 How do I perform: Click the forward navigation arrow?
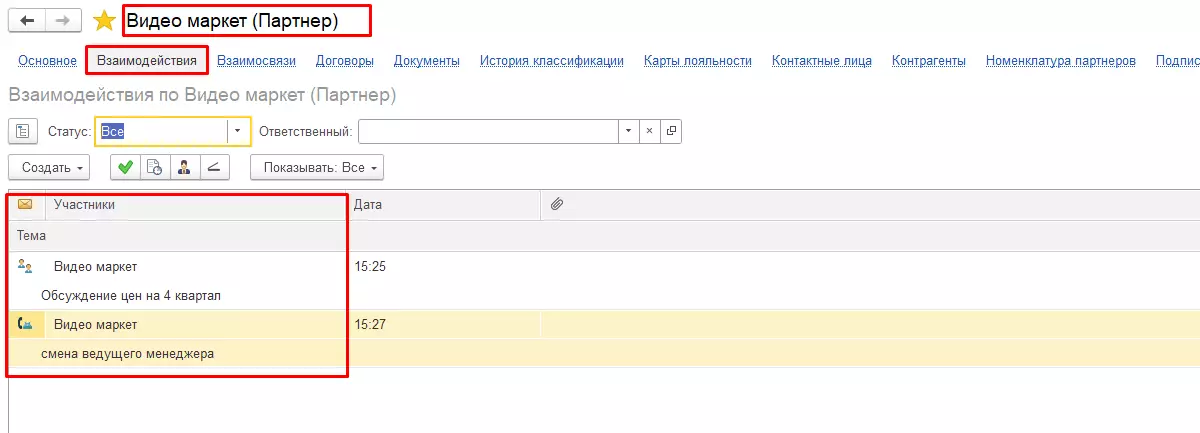[x=62, y=20]
